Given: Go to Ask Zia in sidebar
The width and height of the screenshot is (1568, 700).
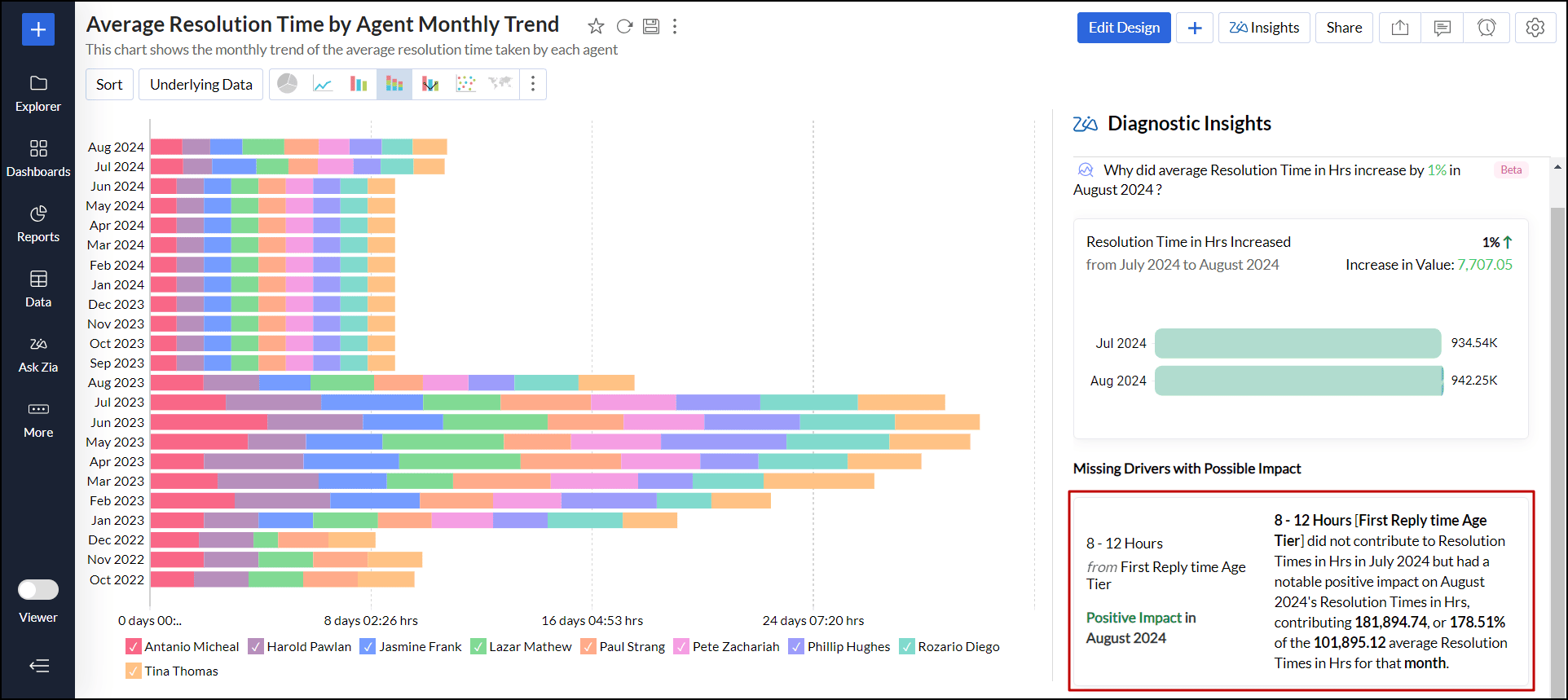Looking at the screenshot, I should [38, 354].
